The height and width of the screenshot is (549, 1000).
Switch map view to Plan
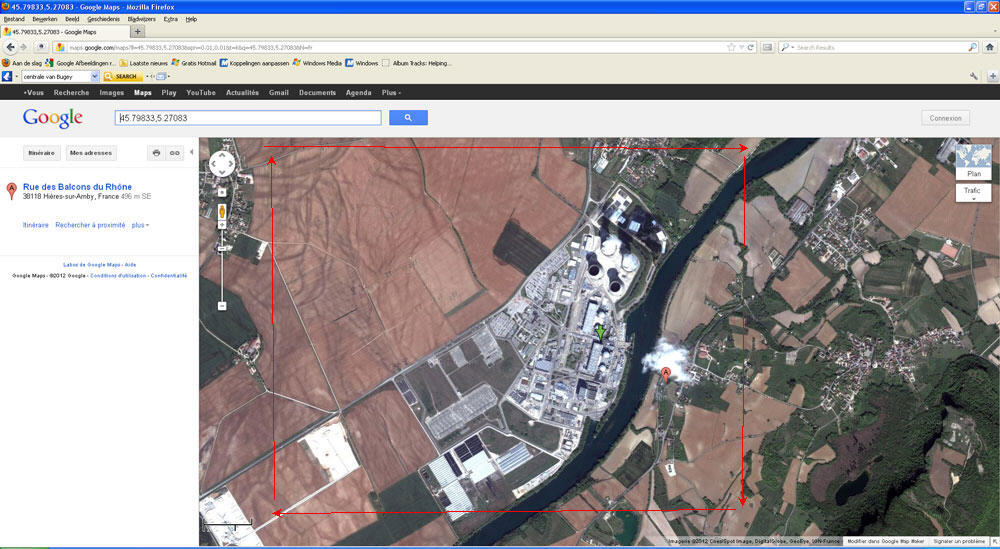coord(973,173)
